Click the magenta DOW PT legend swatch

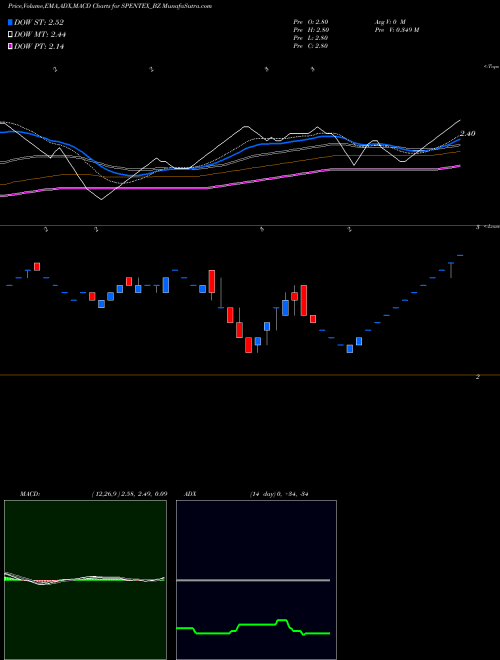pyautogui.click(x=11, y=47)
